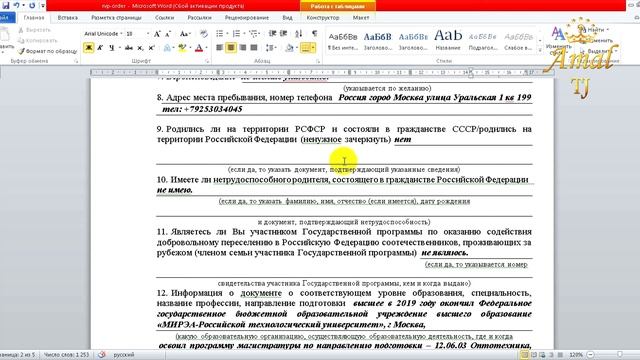
Task: Toggle Bold formatting
Action: [x=88, y=48]
